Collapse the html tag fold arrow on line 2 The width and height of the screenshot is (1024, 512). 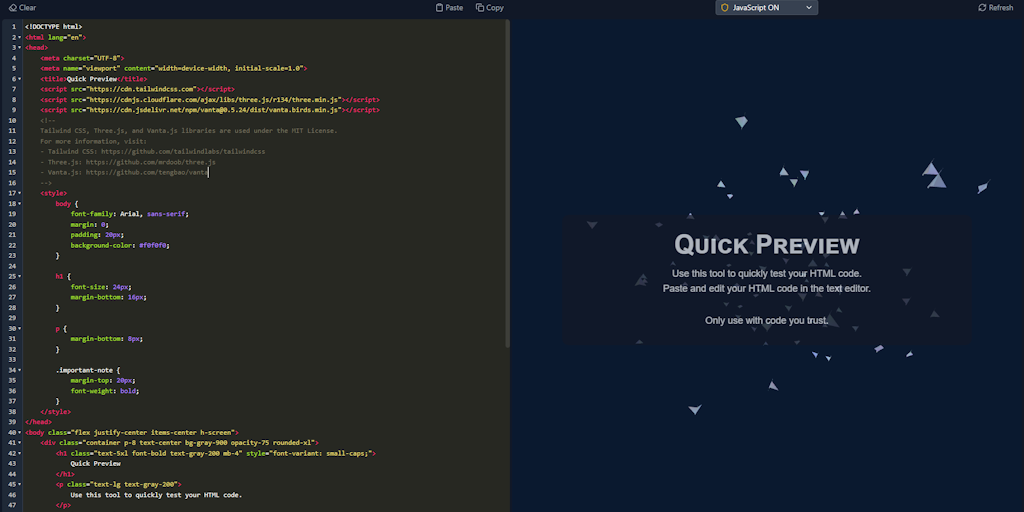19,37
